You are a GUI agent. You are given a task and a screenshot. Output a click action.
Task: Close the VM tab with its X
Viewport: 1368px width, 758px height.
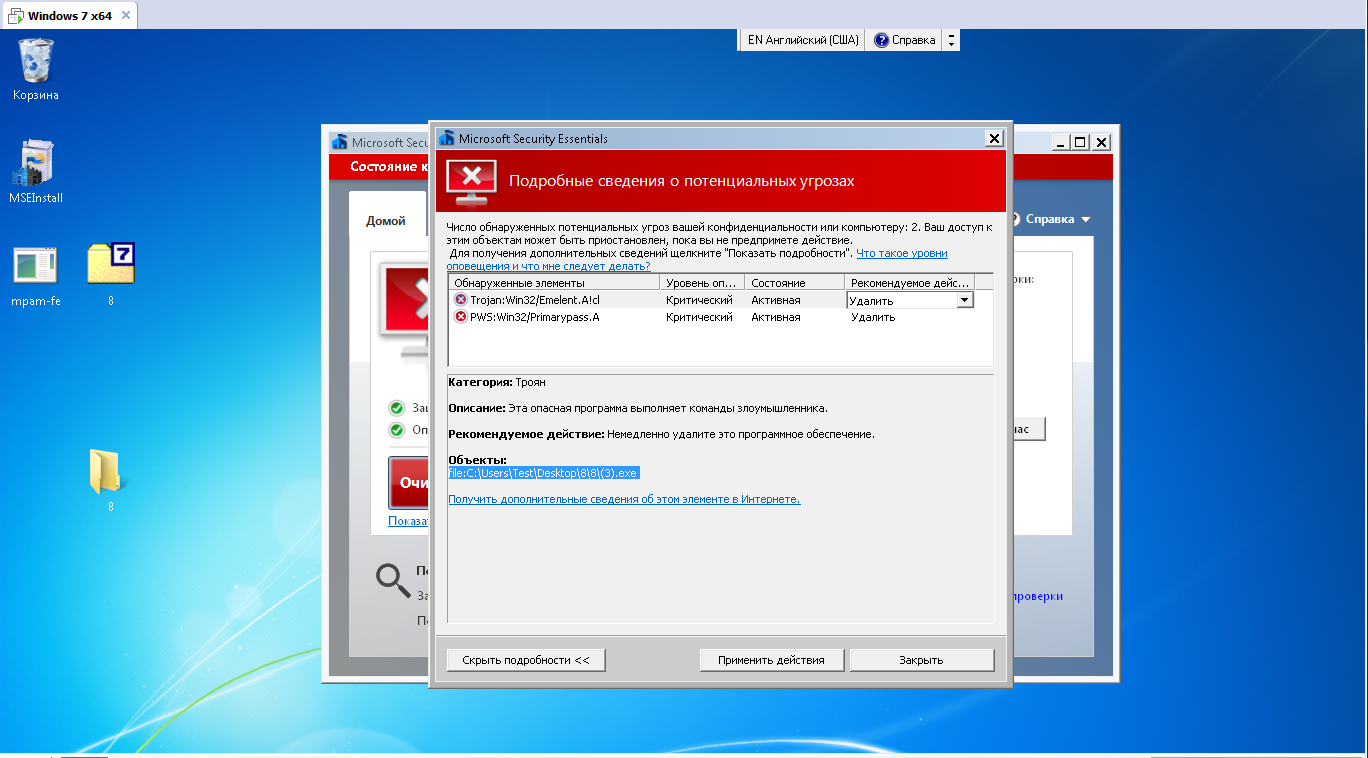click(125, 16)
